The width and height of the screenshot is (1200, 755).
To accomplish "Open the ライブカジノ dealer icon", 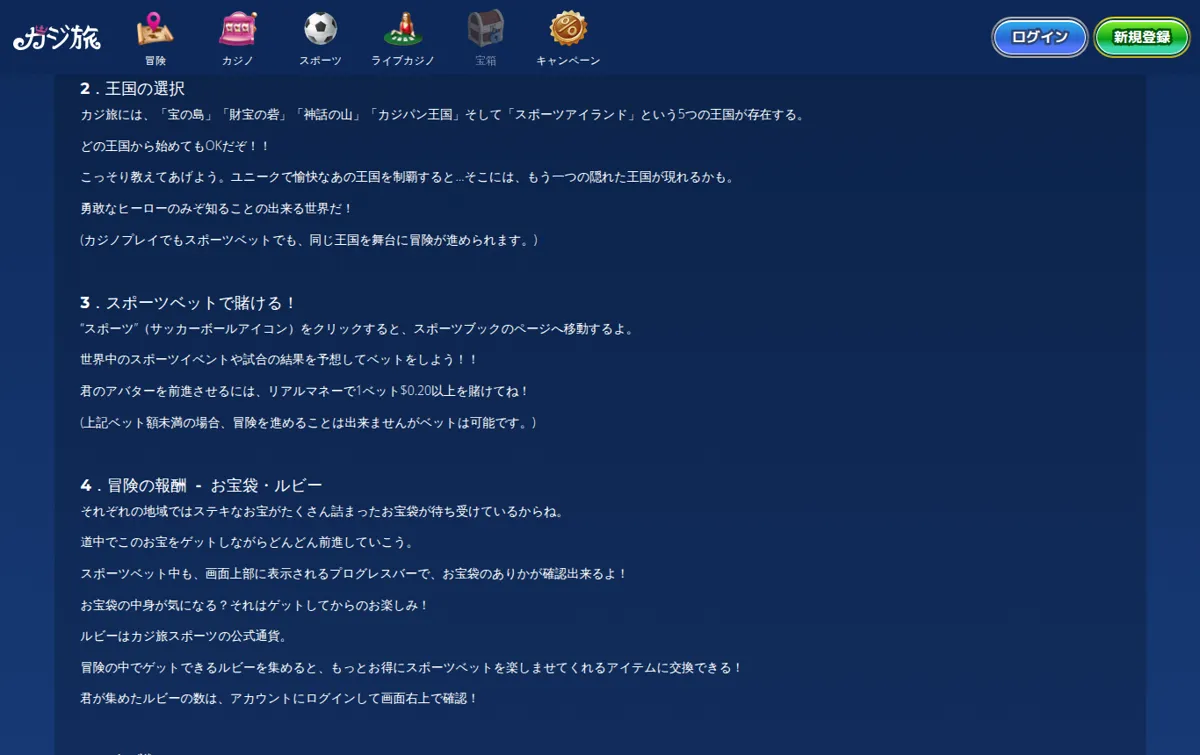I will (x=403, y=28).
